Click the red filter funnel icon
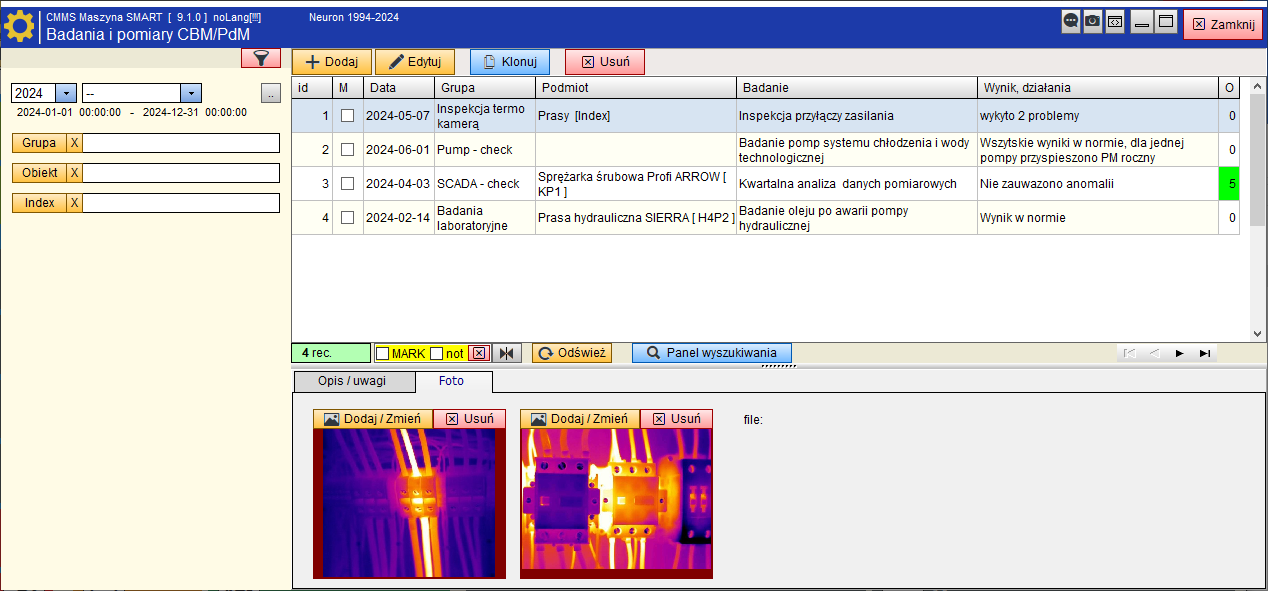This screenshot has height=591, width=1268. [x=261, y=58]
